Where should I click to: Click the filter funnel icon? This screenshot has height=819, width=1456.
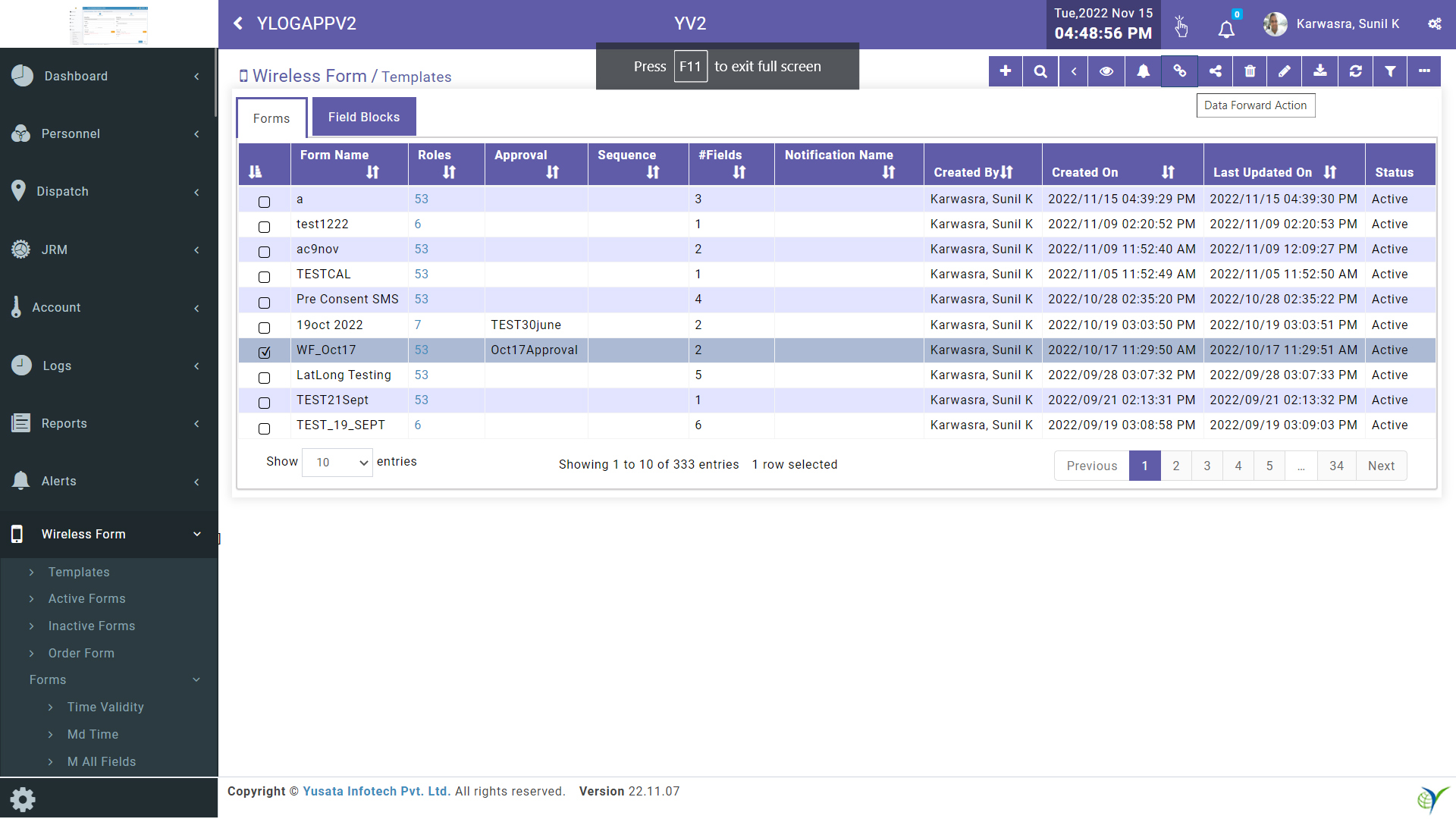(x=1390, y=71)
